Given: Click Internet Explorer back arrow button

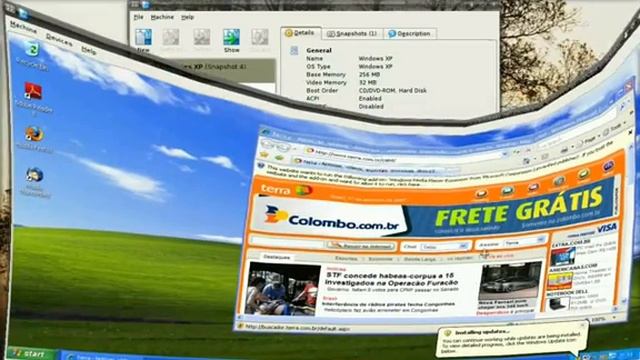Looking at the screenshot, I should pos(268,144).
